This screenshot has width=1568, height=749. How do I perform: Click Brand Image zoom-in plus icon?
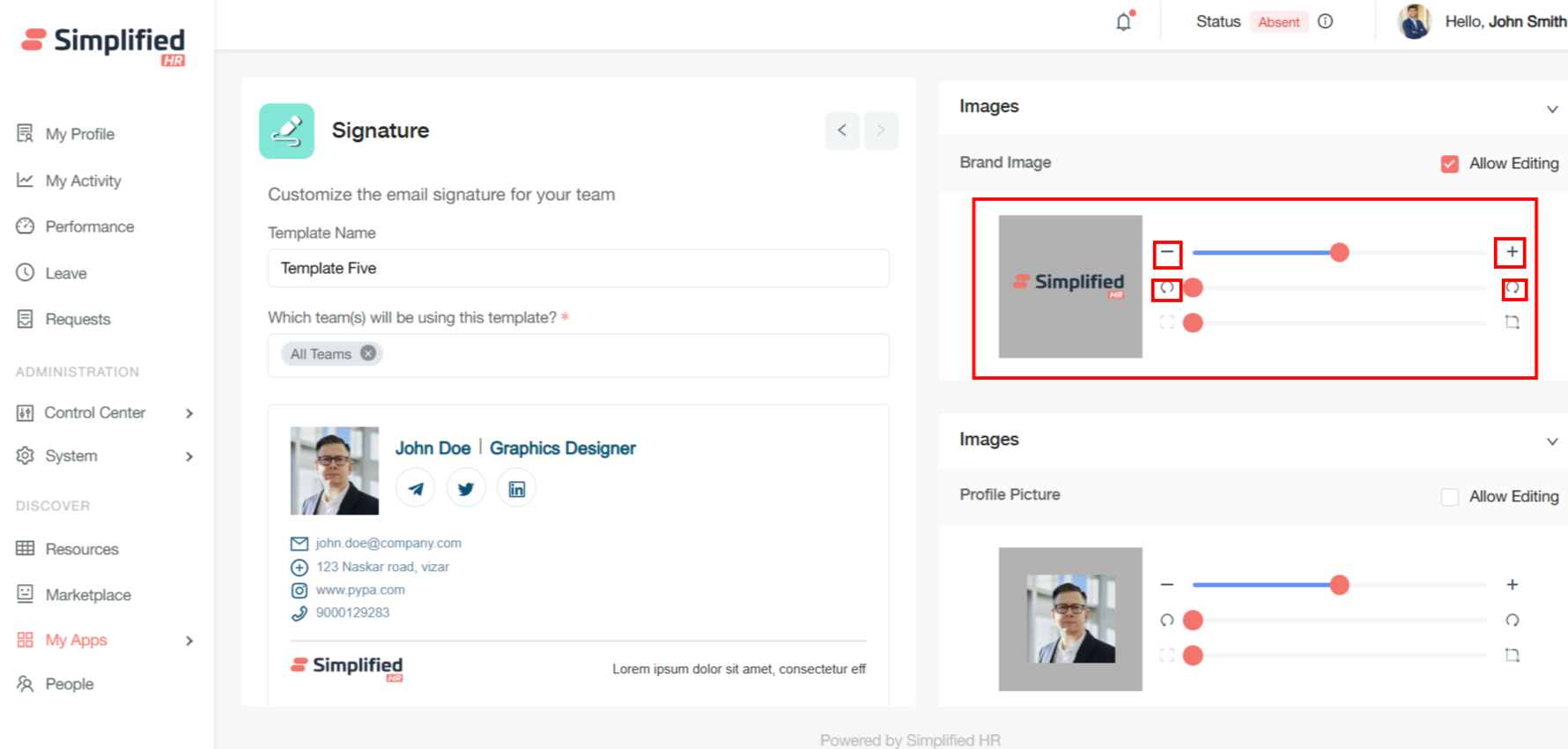tap(1512, 252)
